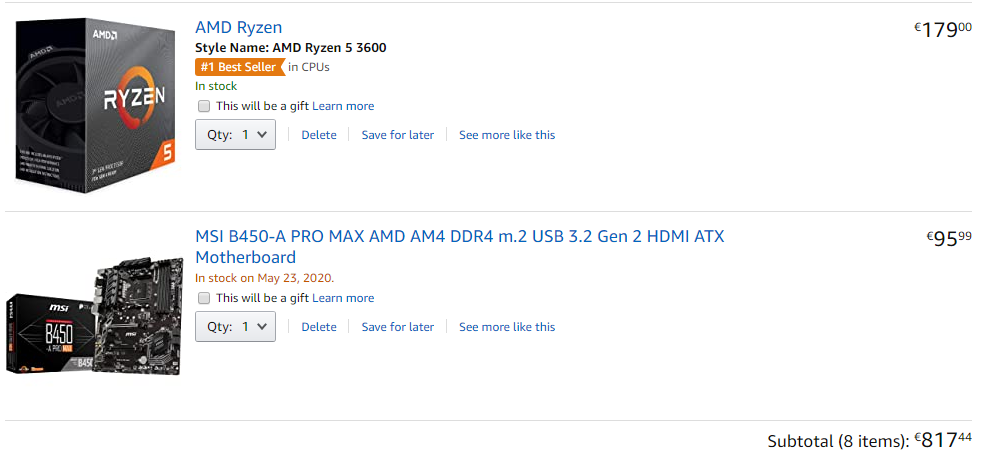Open the Qty dropdown for AMD Ryzen
This screenshot has width=989, height=459.
pyautogui.click(x=235, y=134)
